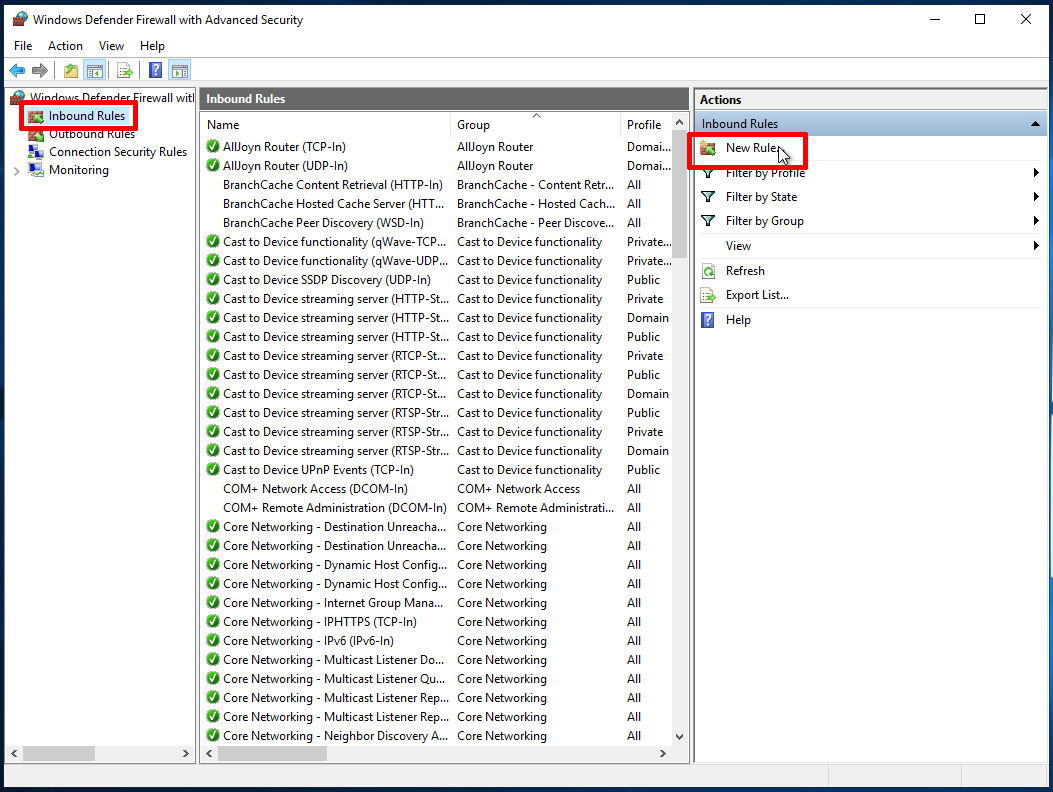Toggle the Show/Hide Action Pane icon
Image resolution: width=1053 pixels, height=792 pixels.
pyautogui.click(x=180, y=70)
